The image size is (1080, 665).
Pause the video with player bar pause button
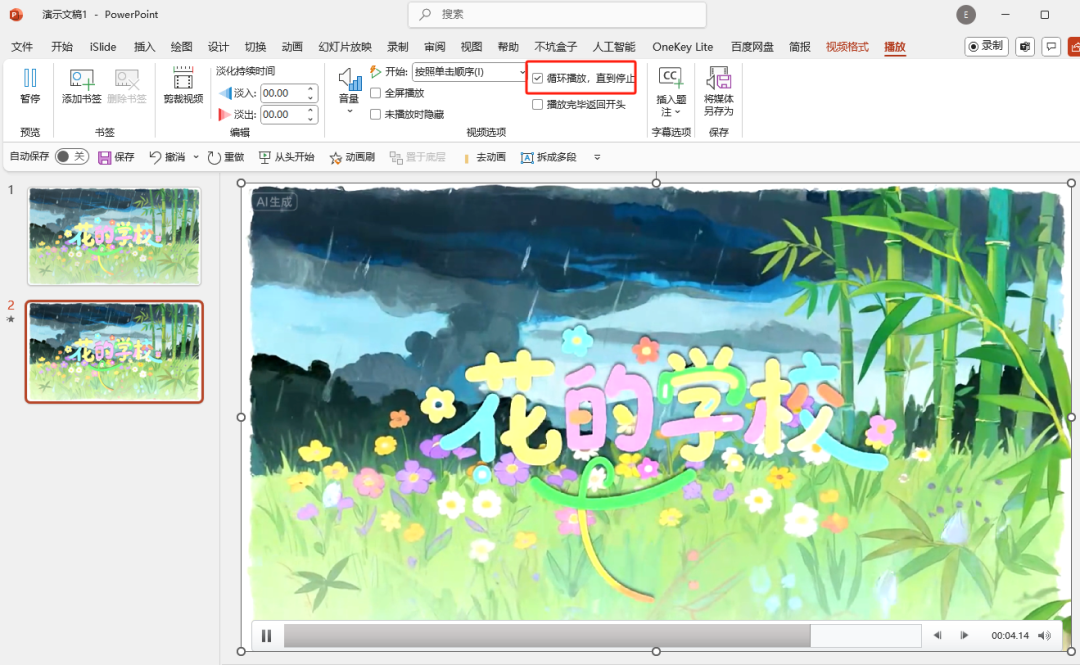pos(267,635)
